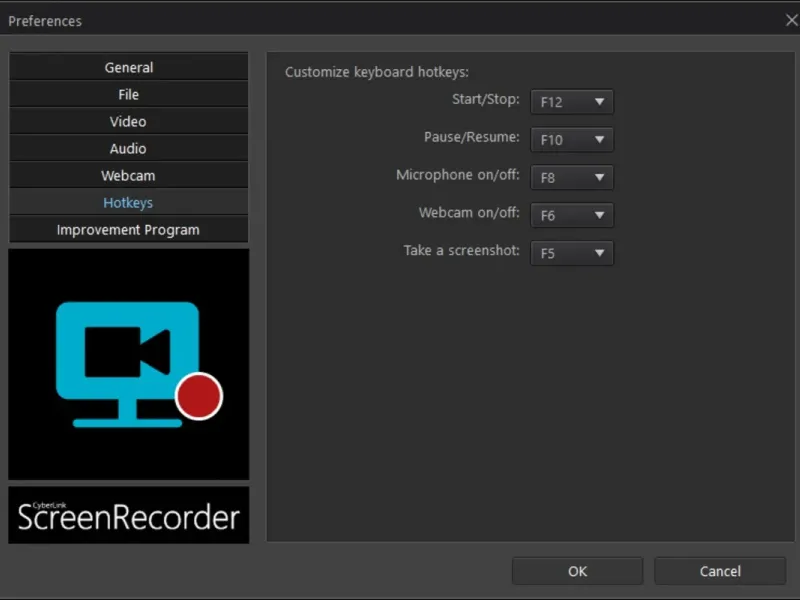Click the Preferences title text
This screenshot has width=800, height=600.
45,21
